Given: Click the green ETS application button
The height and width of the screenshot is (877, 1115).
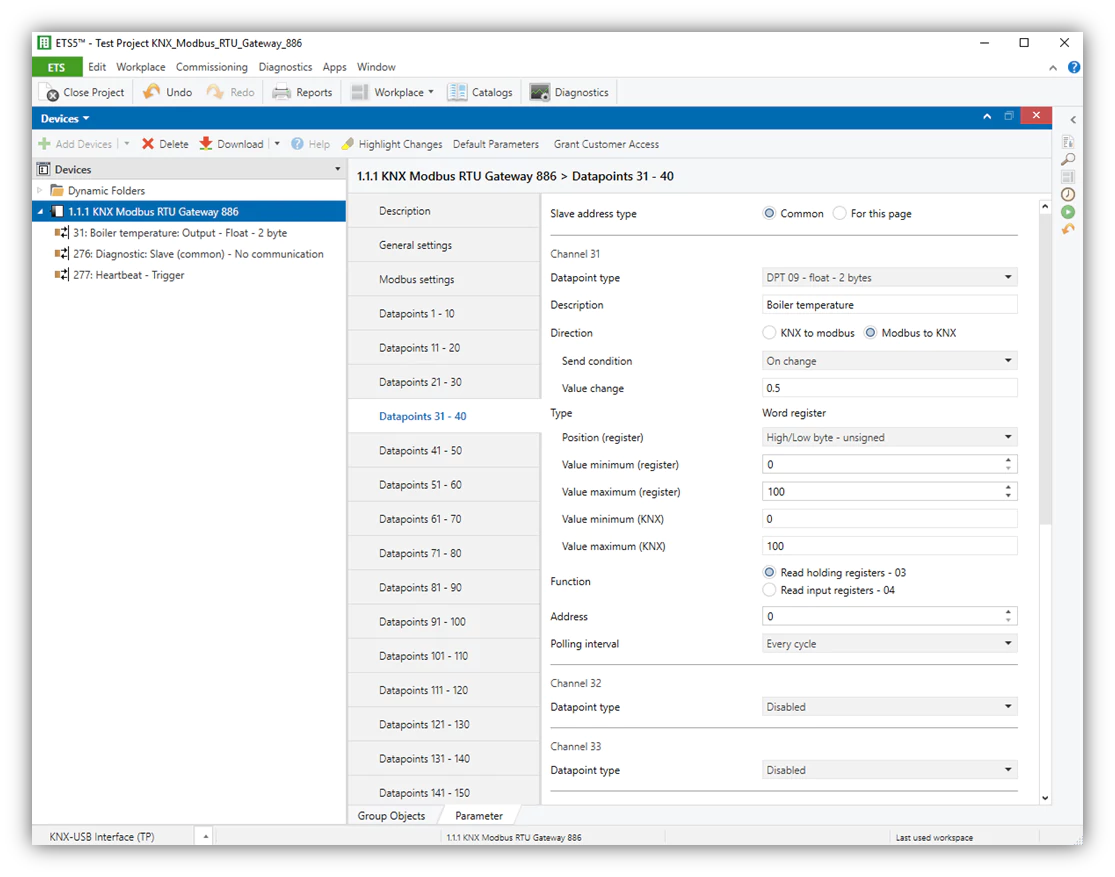Looking at the screenshot, I should (56, 67).
